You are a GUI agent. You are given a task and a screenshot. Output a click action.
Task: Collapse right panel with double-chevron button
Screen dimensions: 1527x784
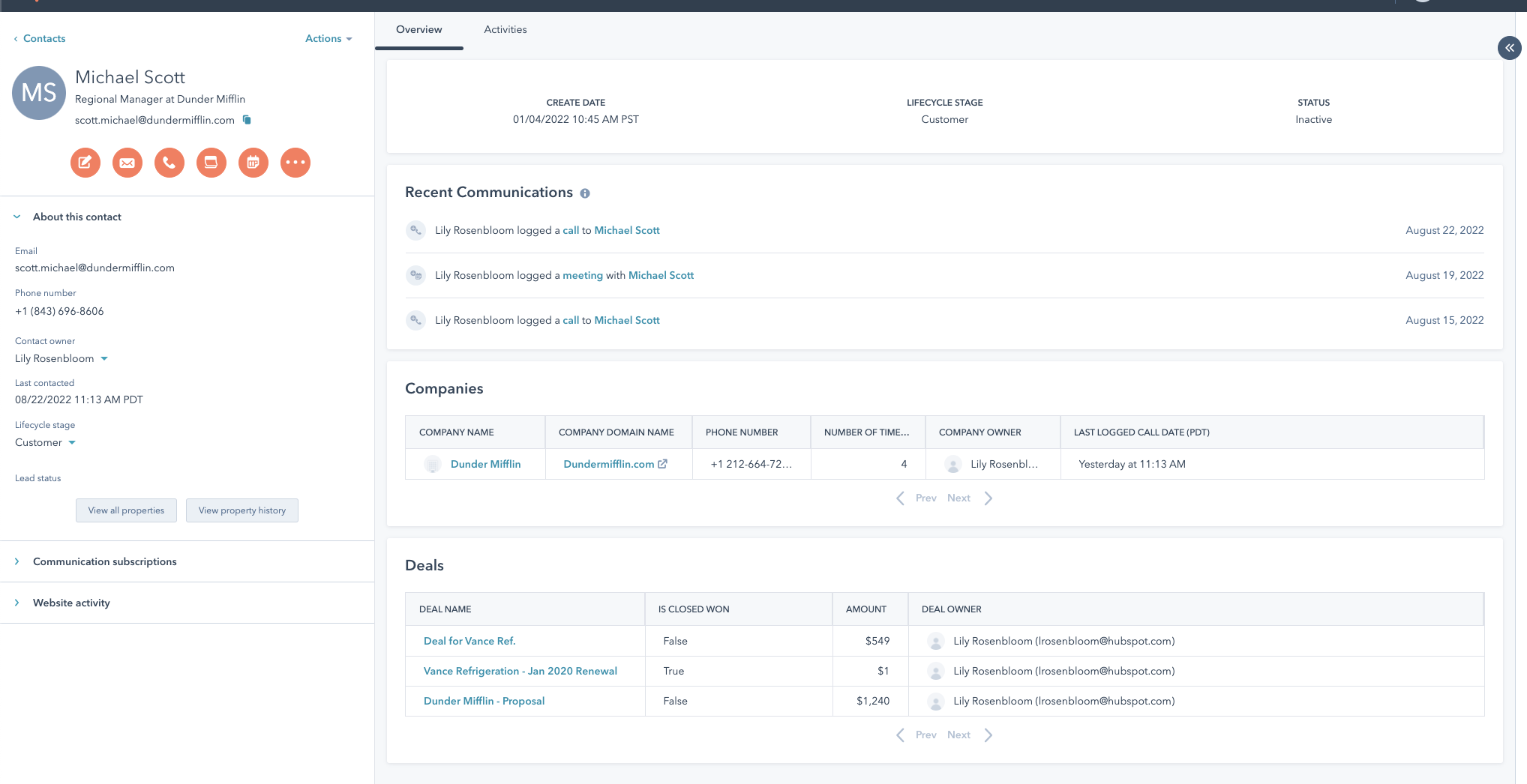tap(1509, 48)
